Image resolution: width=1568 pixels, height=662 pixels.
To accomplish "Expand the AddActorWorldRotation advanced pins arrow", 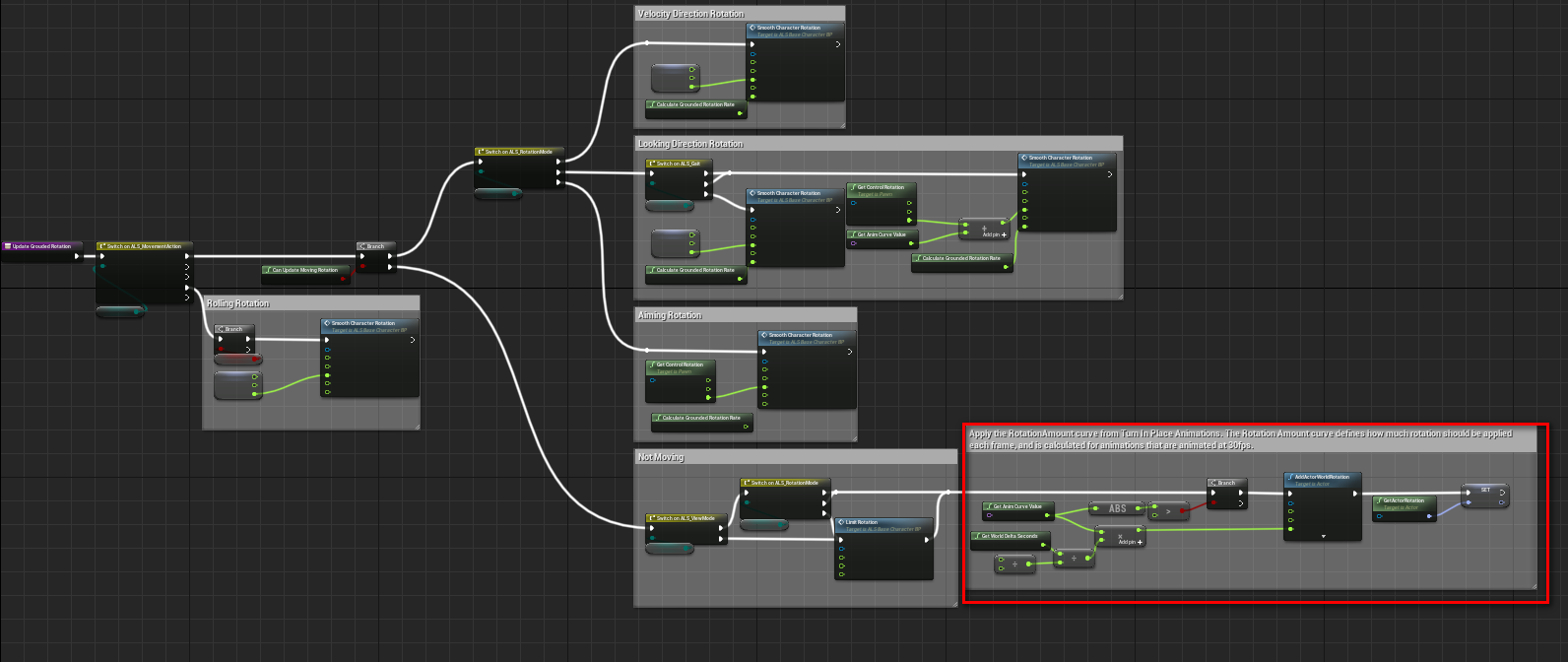I will [x=1323, y=537].
